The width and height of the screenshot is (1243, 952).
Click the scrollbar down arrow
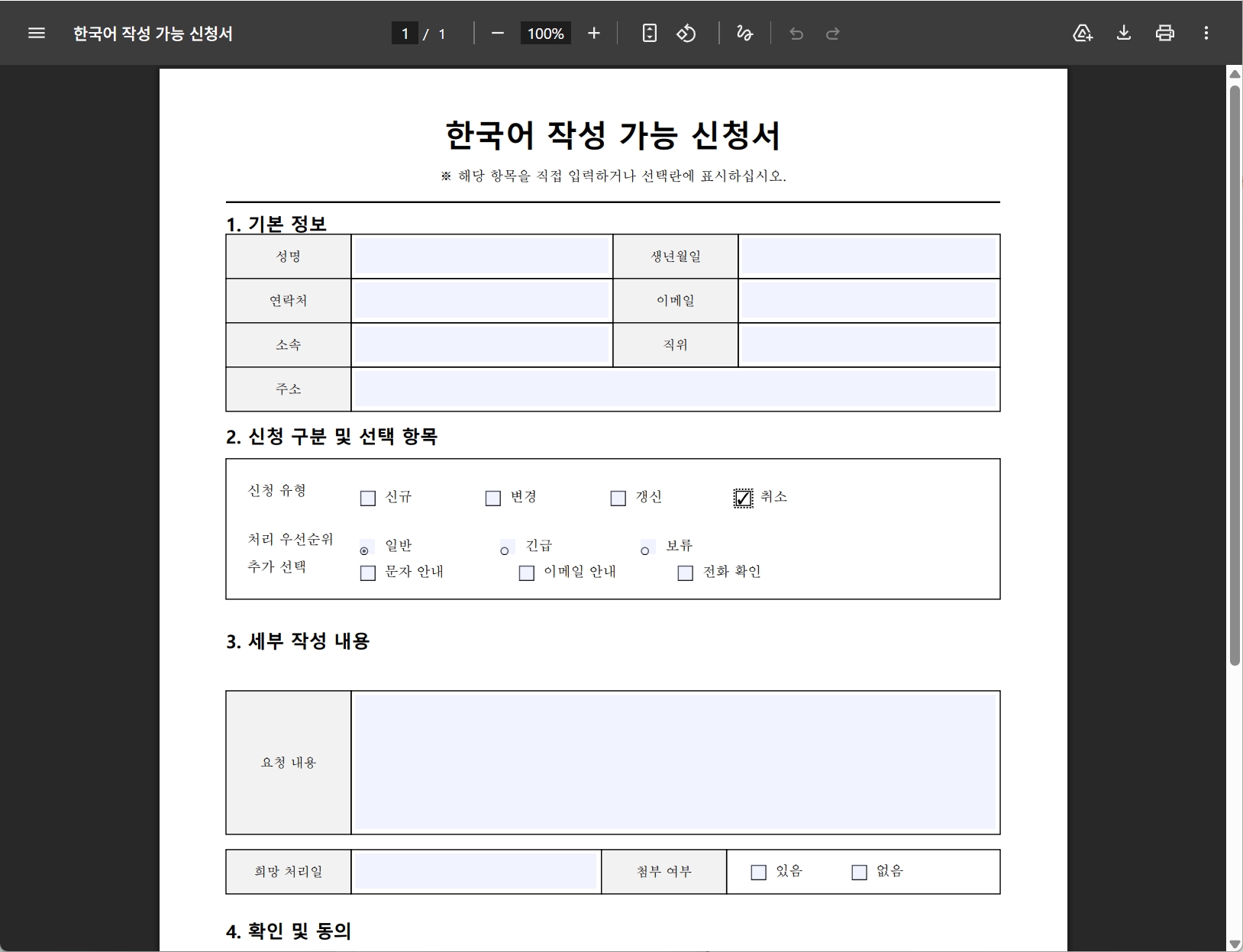tap(1235, 945)
